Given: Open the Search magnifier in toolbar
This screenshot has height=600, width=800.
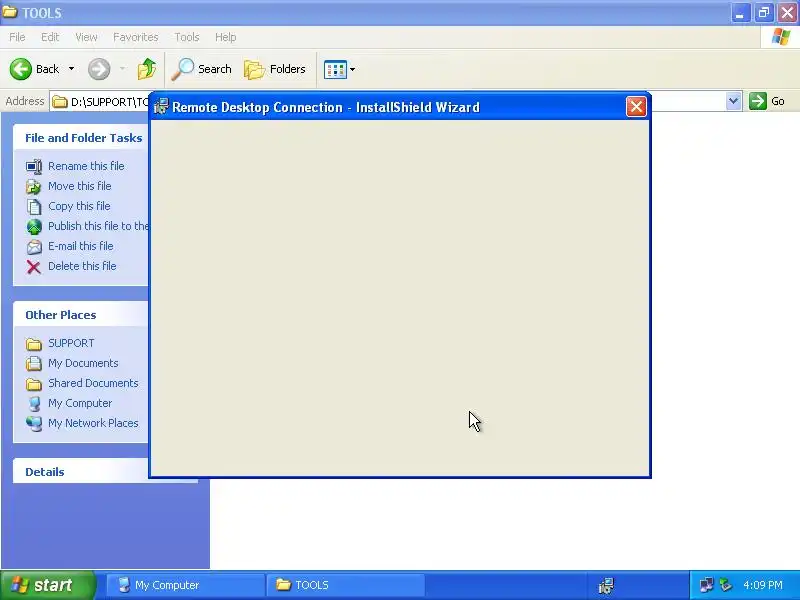Looking at the screenshot, I should 202,69.
